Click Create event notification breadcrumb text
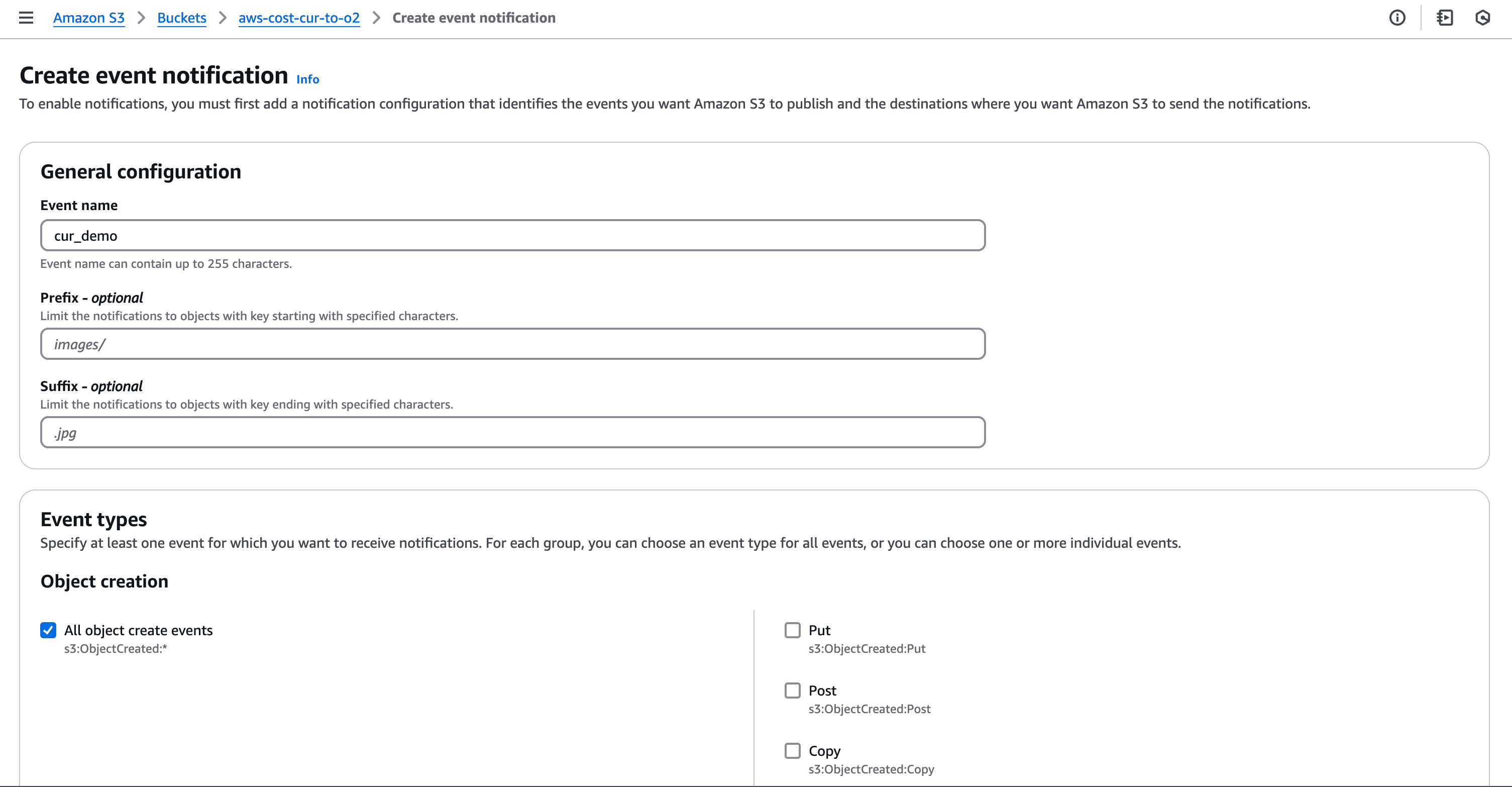1512x787 pixels. pyautogui.click(x=474, y=18)
